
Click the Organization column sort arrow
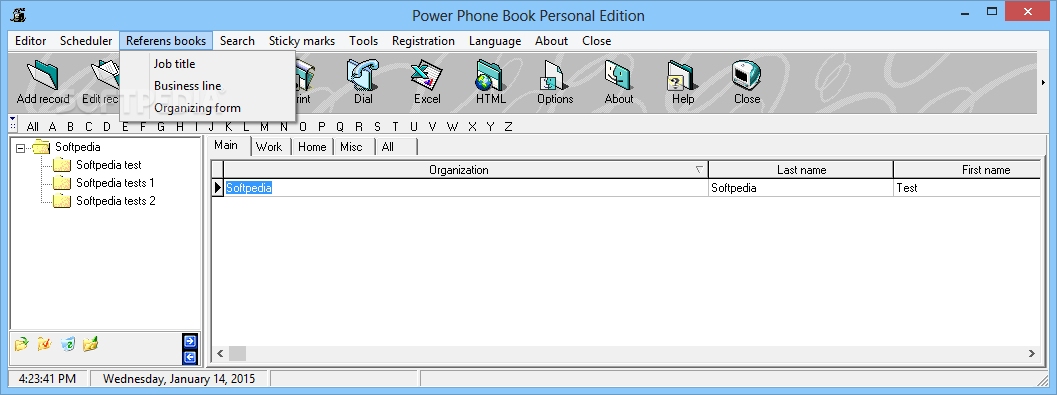pyautogui.click(x=699, y=170)
